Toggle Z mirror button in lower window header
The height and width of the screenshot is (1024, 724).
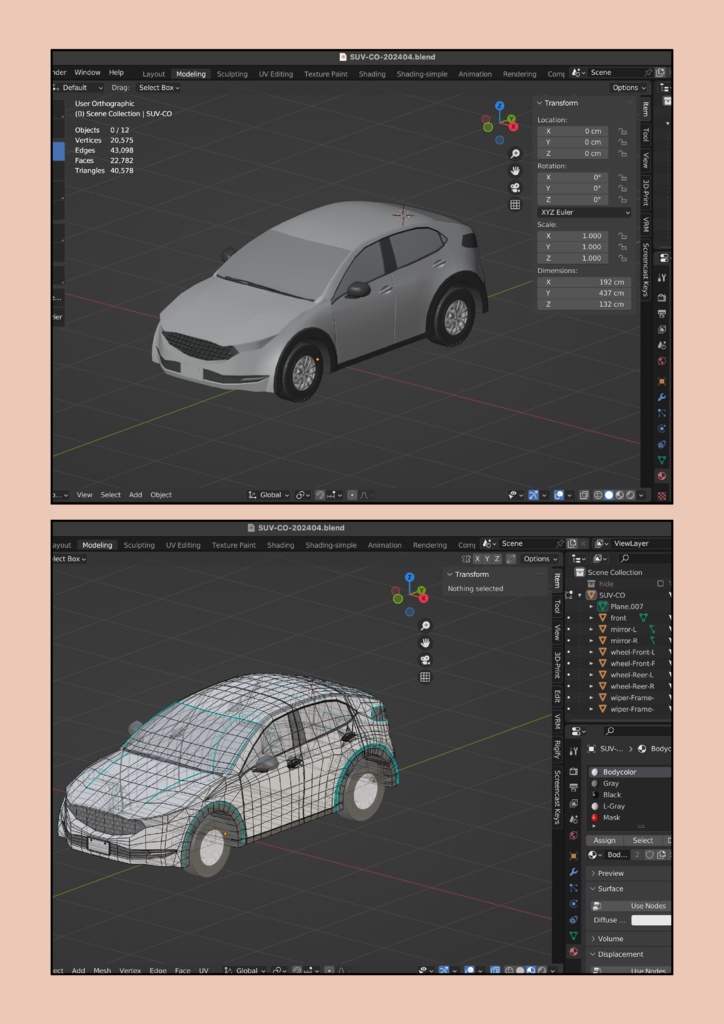[497, 559]
